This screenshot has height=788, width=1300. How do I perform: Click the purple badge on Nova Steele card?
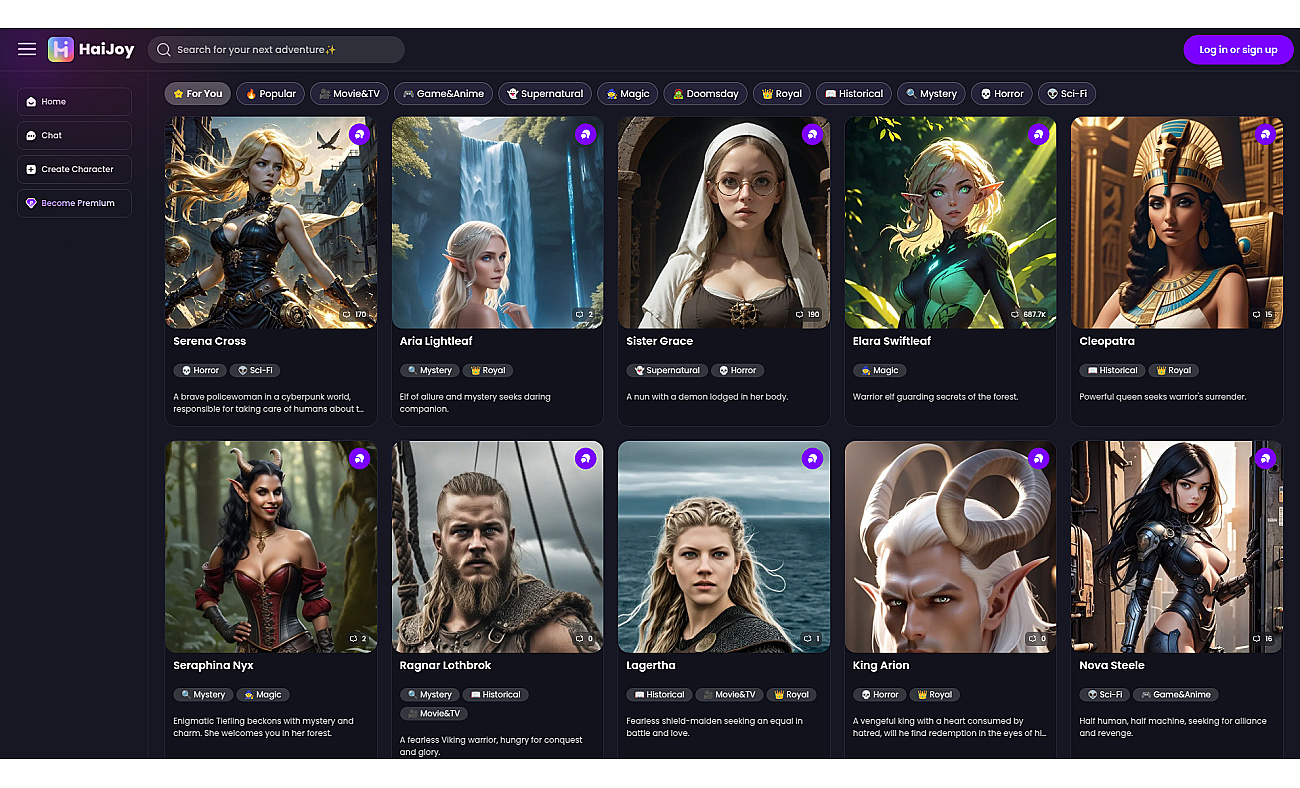click(x=1266, y=458)
